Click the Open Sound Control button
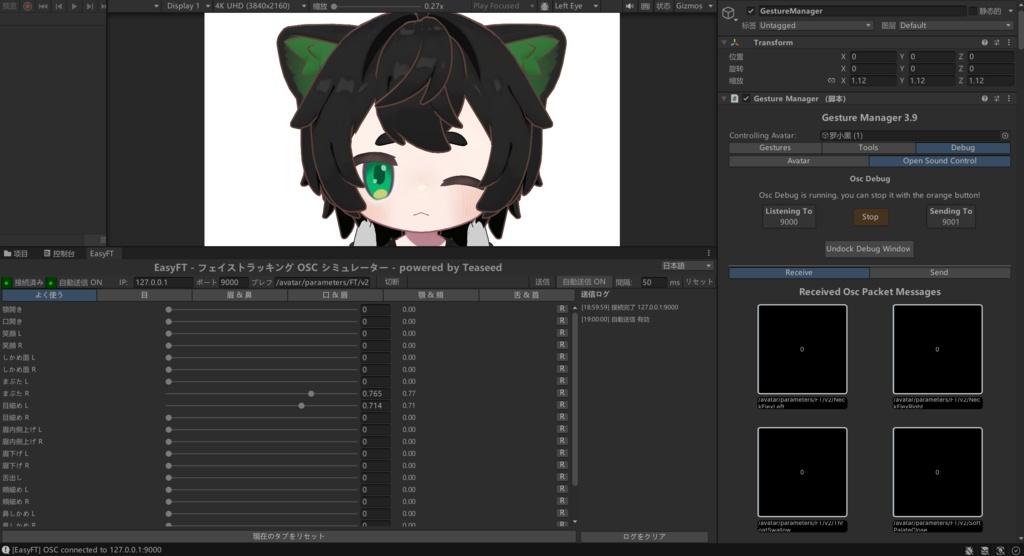 point(940,161)
